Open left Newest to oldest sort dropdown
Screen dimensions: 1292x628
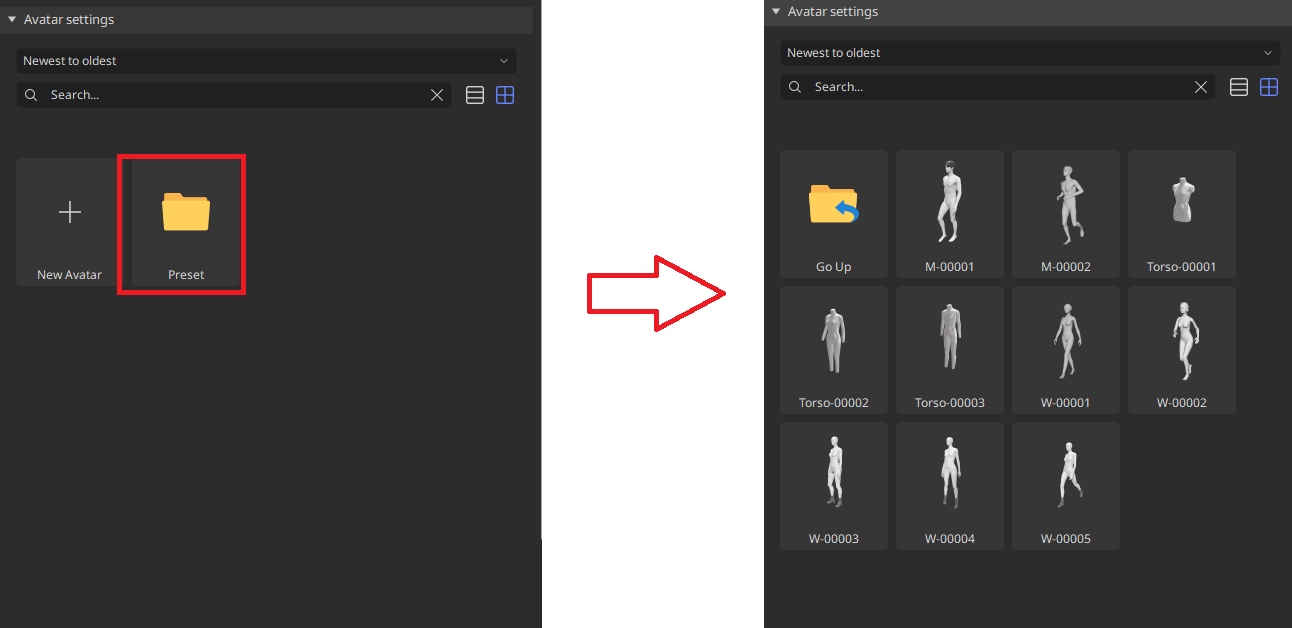[266, 61]
